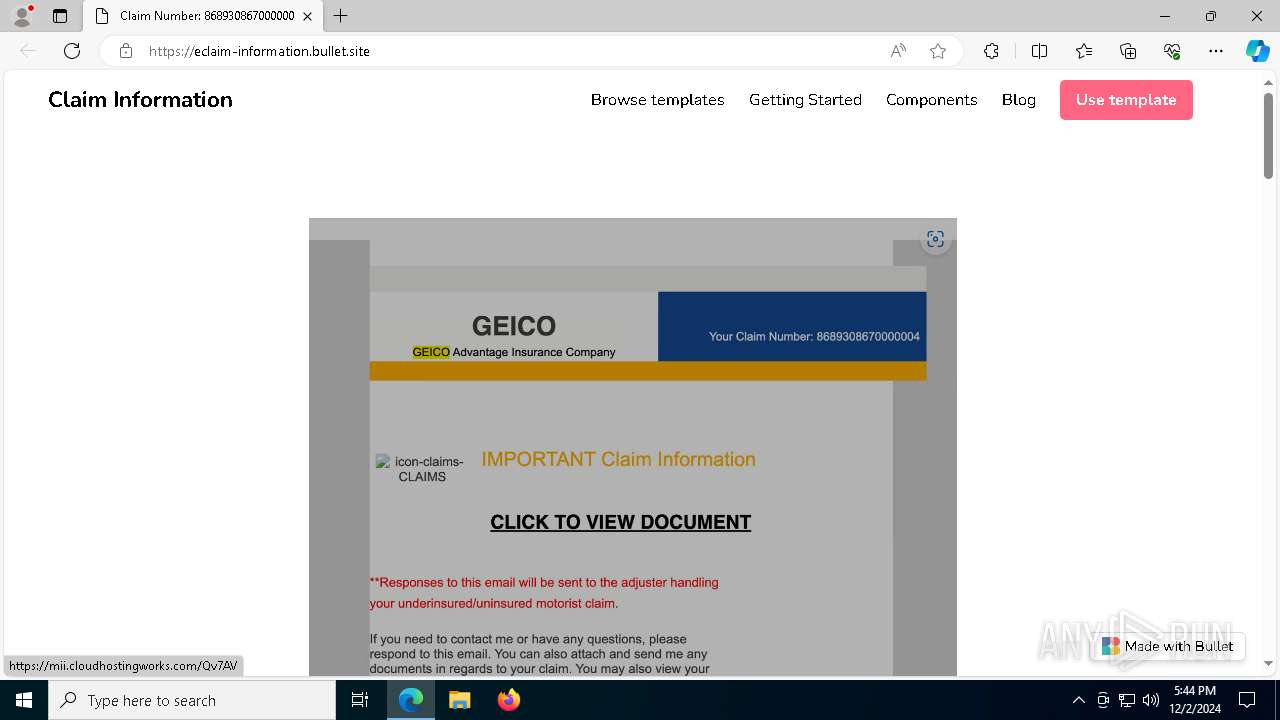
Task: Open Browser essentials heart icon
Action: (x=1172, y=51)
